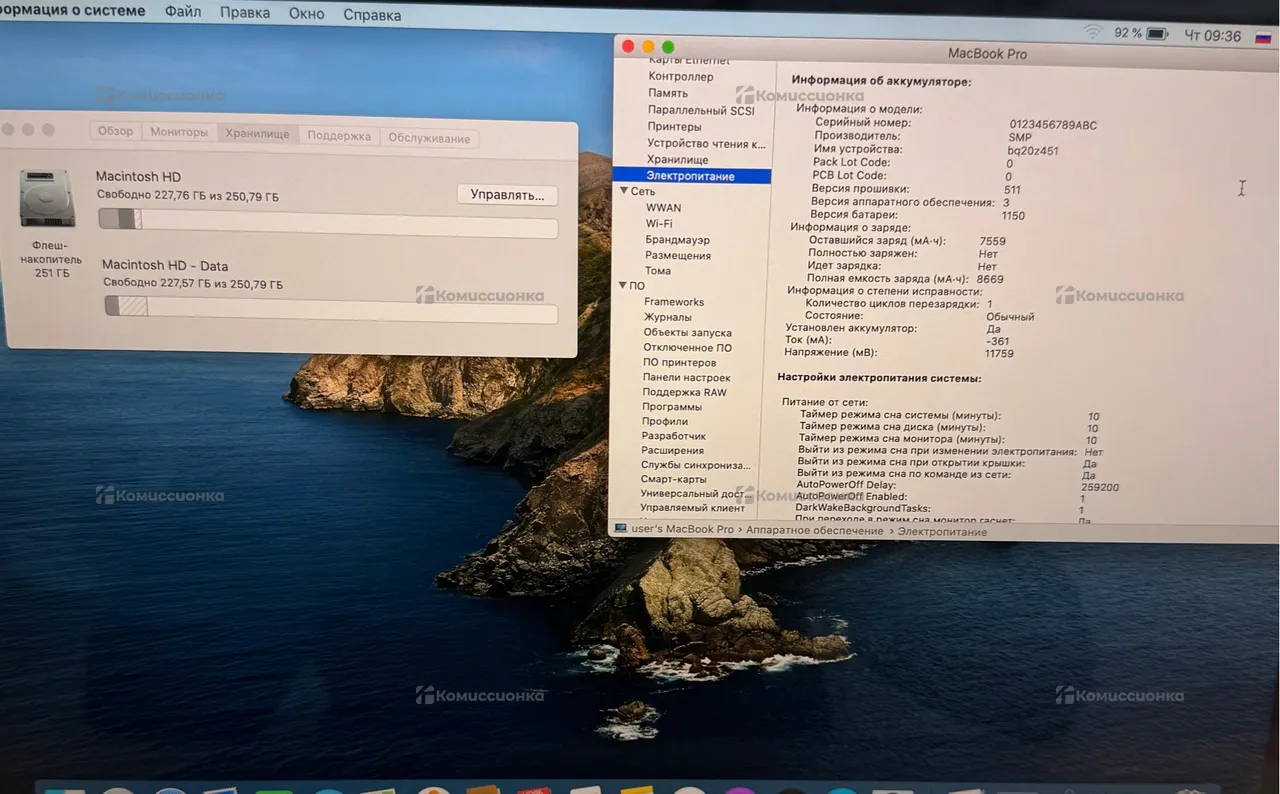Click the Macintosh HD drive icon

coord(46,198)
